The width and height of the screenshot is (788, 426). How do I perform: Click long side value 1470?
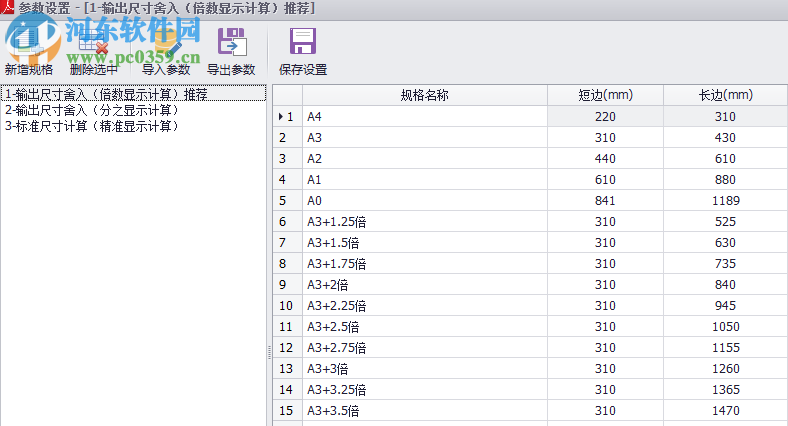pos(726,410)
